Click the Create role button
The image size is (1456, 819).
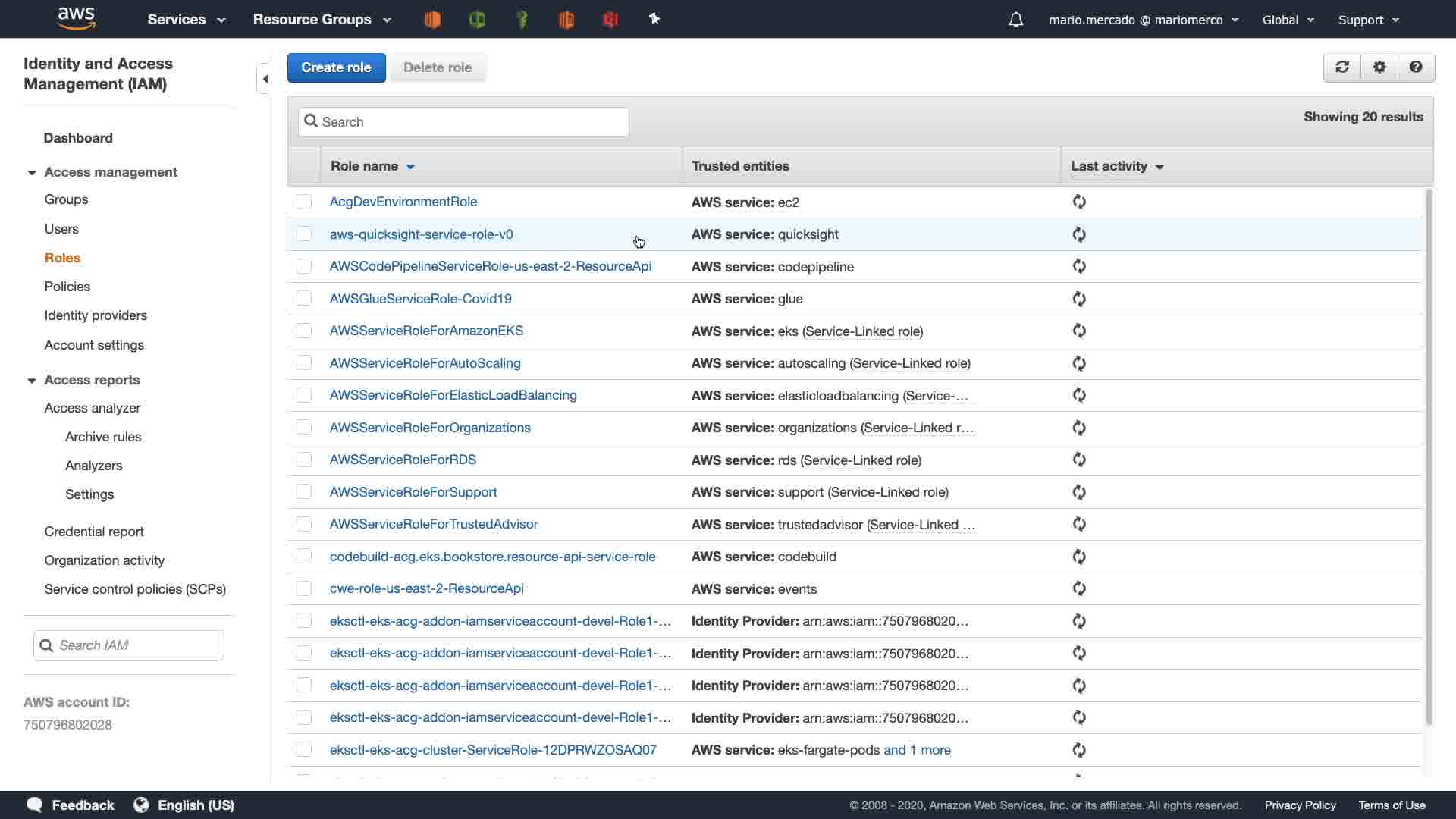tap(336, 67)
